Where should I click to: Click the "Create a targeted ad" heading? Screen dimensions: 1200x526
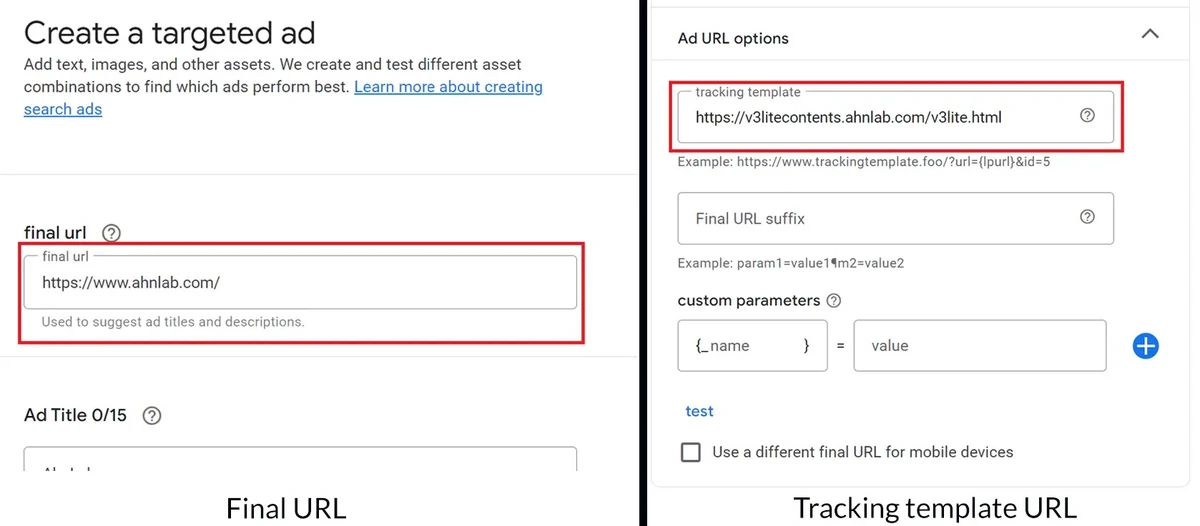tap(169, 33)
